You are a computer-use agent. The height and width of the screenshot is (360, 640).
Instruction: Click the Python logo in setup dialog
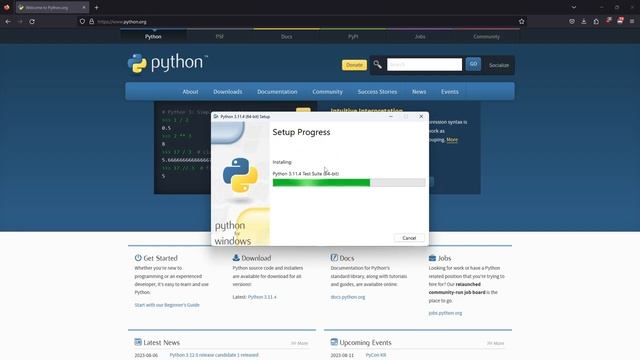click(x=240, y=175)
